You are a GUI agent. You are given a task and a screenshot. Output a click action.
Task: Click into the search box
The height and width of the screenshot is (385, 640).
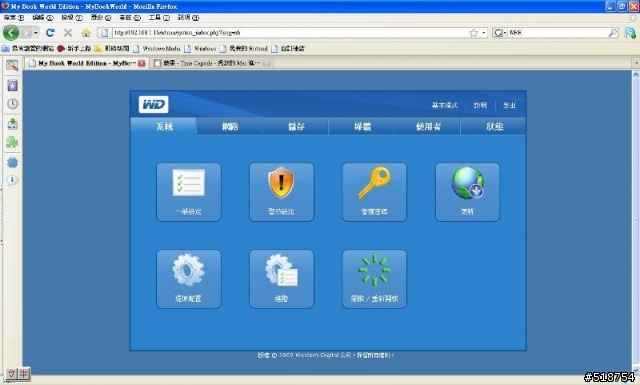pos(558,33)
